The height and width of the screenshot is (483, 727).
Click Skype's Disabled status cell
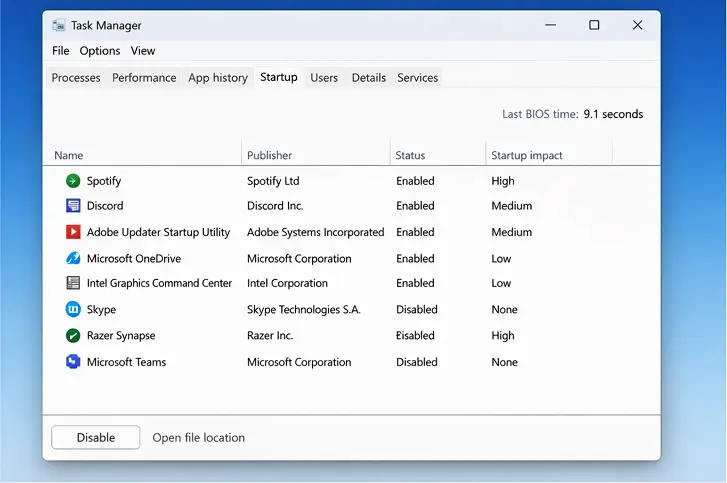click(x=416, y=309)
